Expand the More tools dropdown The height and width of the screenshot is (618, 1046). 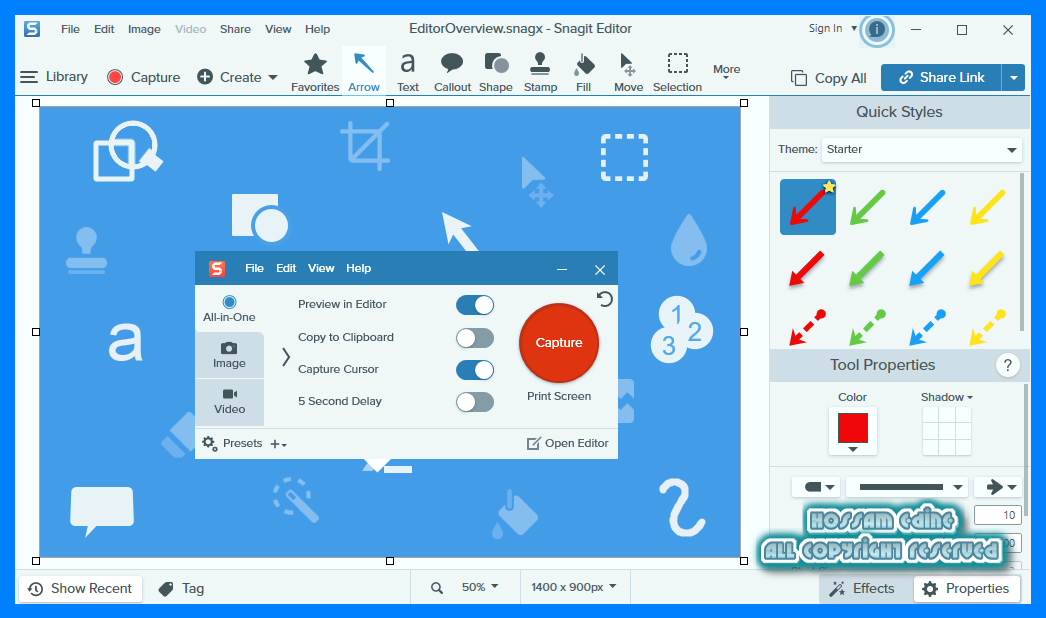coord(726,71)
